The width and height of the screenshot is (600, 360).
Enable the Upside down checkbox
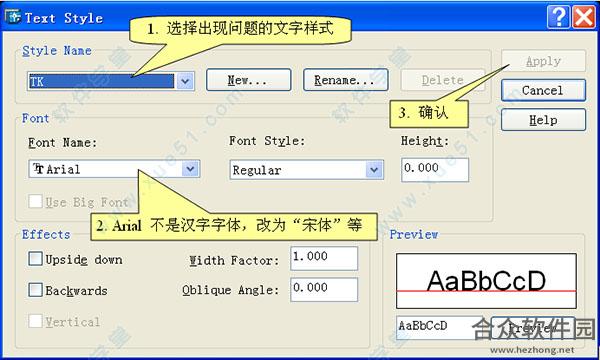coord(35,259)
